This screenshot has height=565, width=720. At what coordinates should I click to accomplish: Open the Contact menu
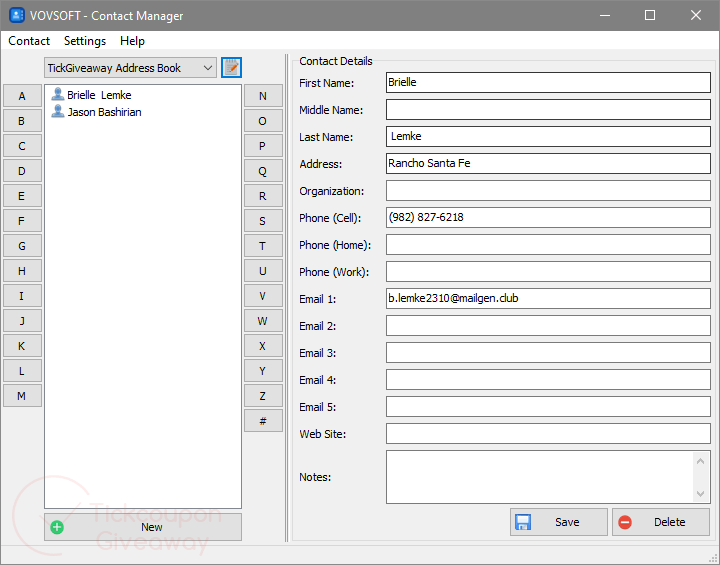(x=29, y=41)
